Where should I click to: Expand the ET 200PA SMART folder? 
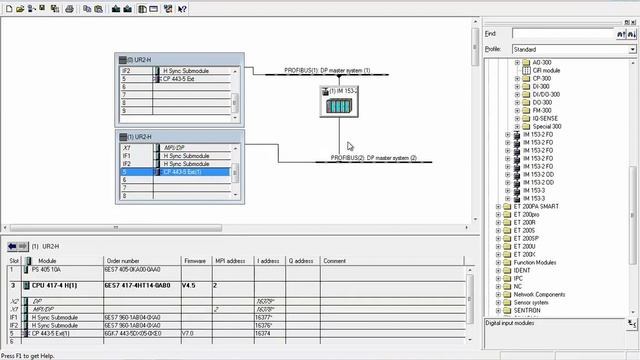click(498, 207)
